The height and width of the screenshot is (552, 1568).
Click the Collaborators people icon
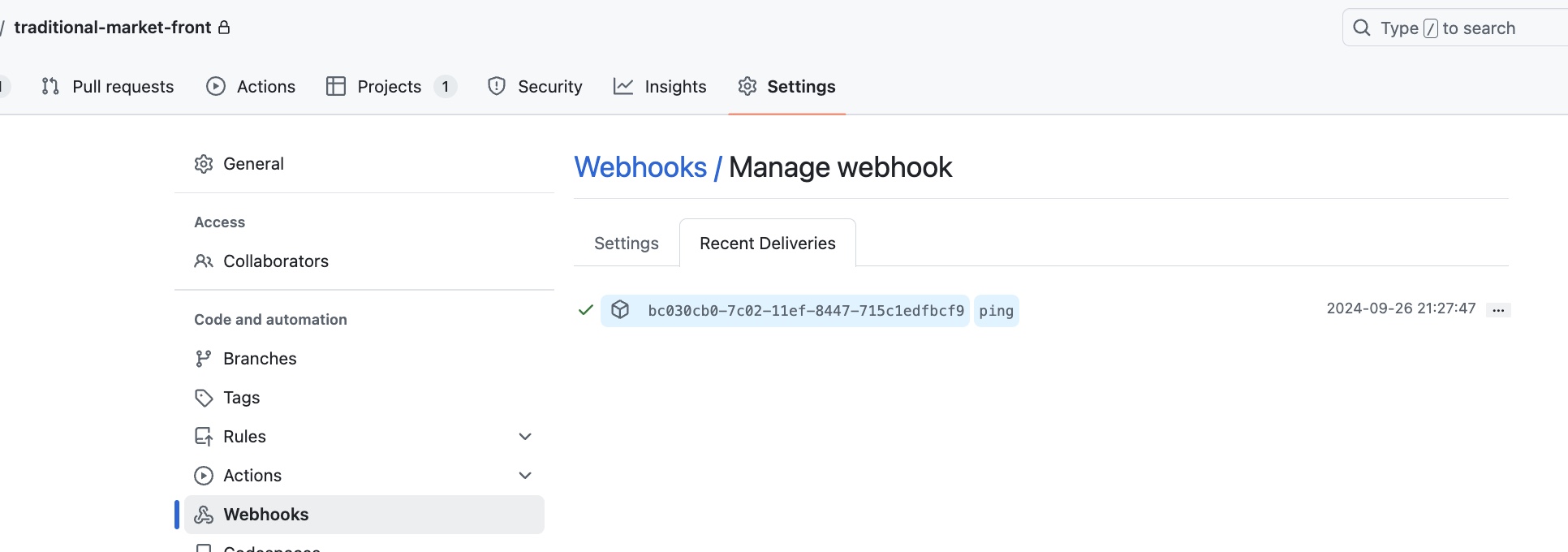tap(204, 261)
